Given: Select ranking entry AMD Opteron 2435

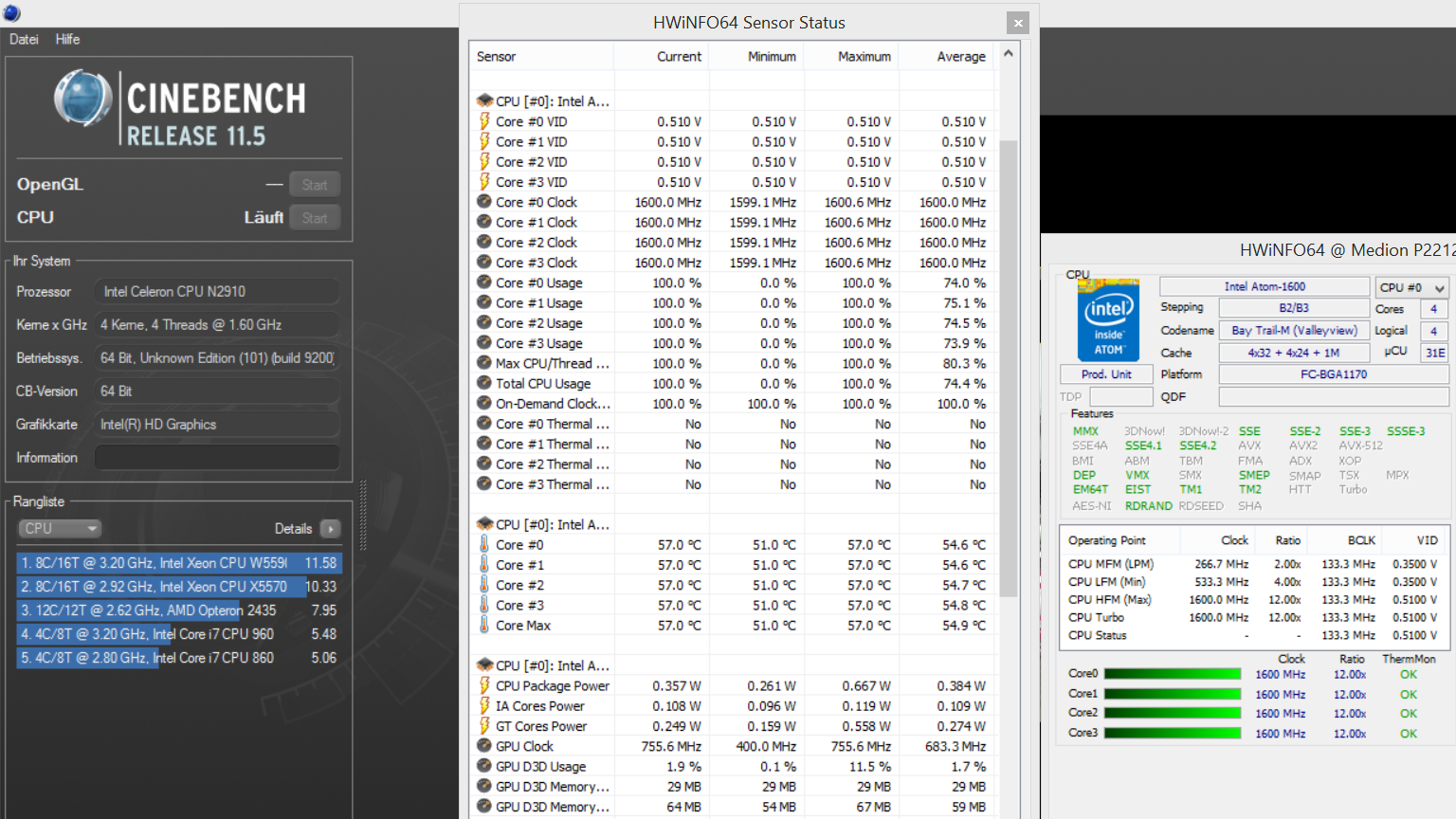Looking at the screenshot, I should pyautogui.click(x=179, y=610).
